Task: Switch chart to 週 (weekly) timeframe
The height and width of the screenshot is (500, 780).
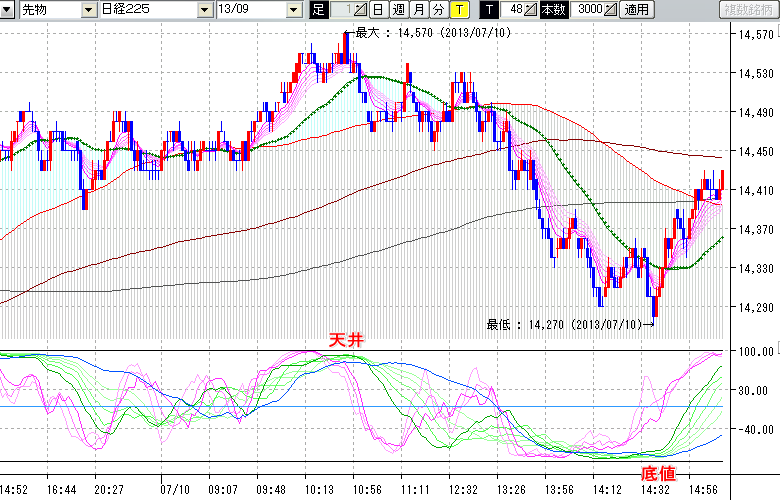Action: click(398, 10)
